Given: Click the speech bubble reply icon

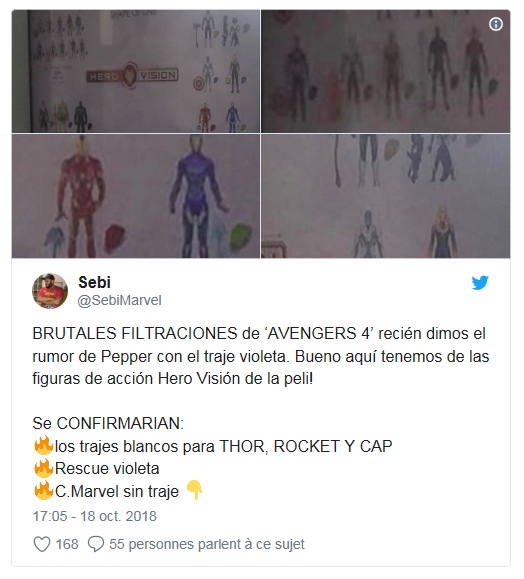Looking at the screenshot, I should click(x=96, y=544).
